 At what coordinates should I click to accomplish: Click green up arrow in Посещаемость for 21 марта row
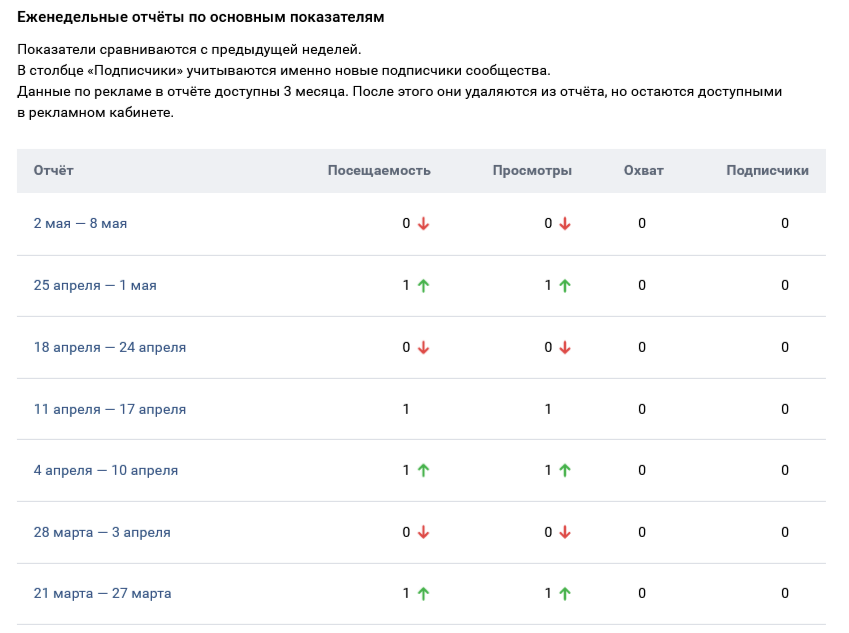click(423, 593)
